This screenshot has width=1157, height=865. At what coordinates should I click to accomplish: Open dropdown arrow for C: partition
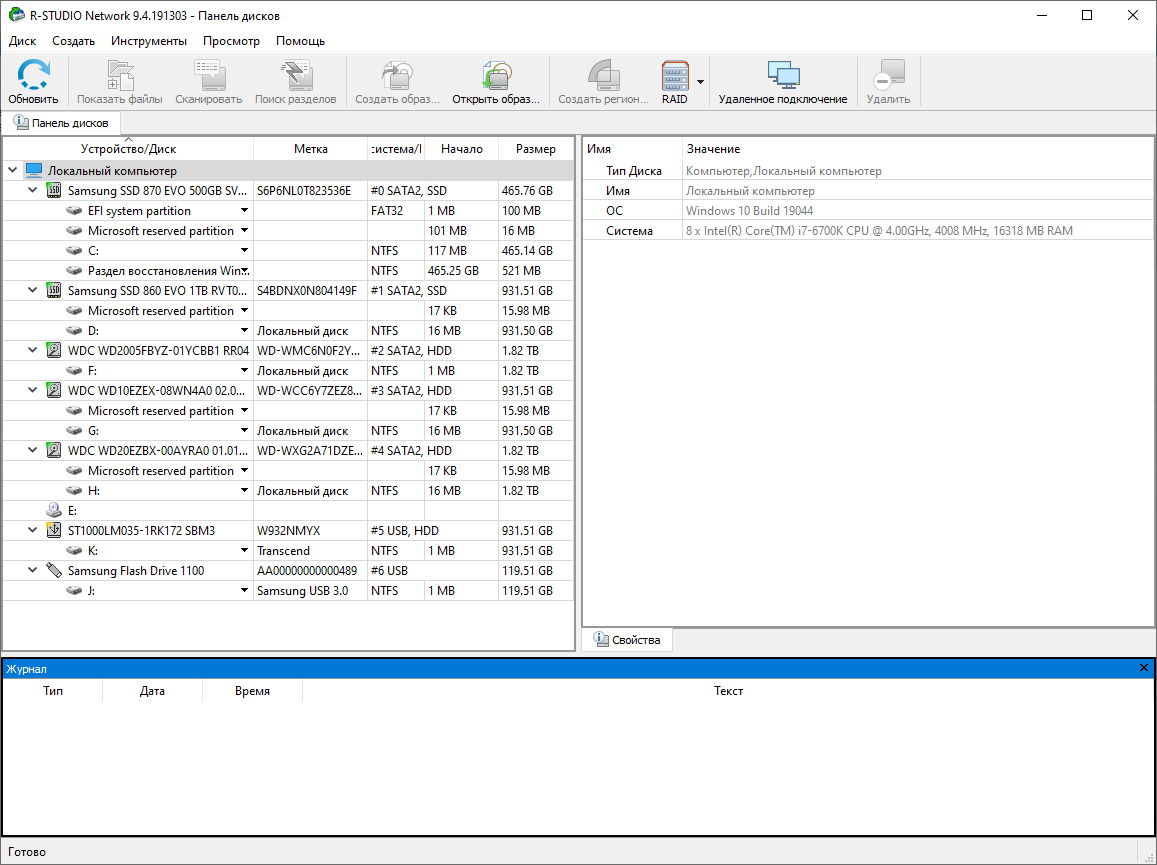244,251
